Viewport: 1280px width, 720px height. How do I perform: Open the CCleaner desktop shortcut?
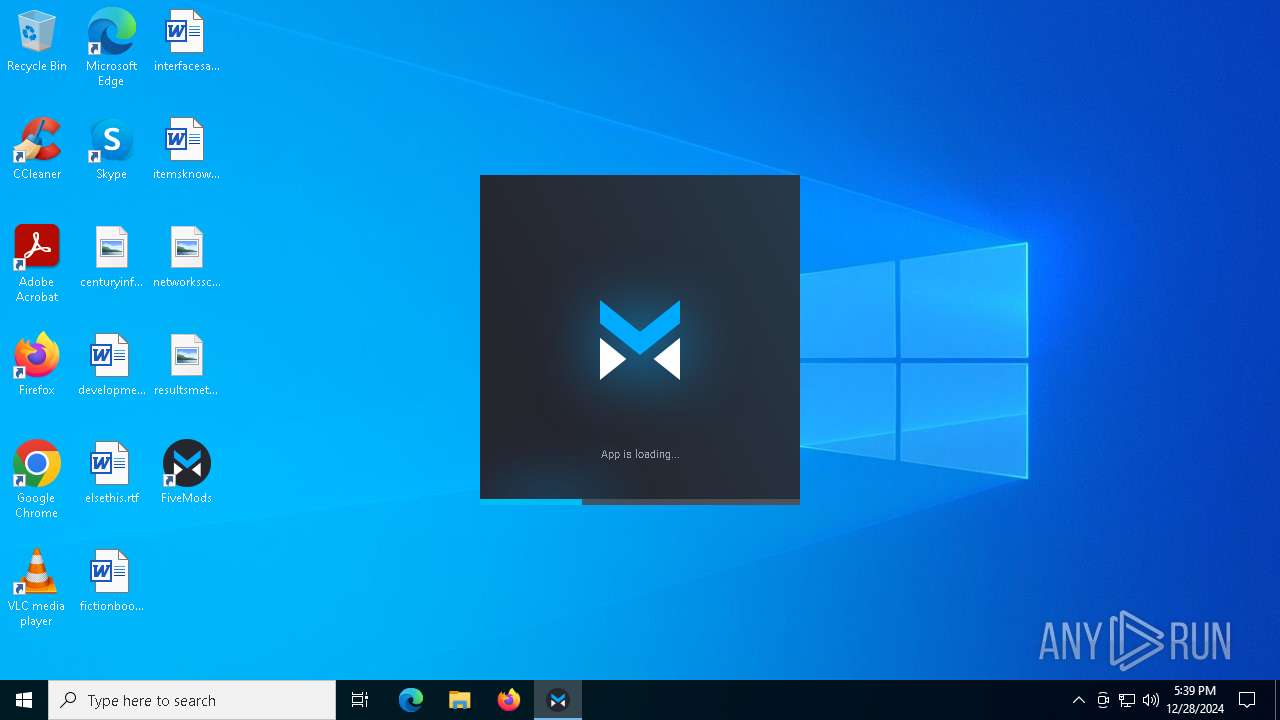[x=37, y=150]
